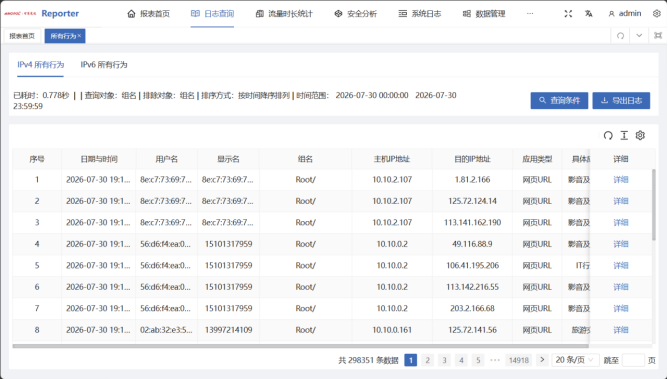Toggle fullscreen mode icon
Viewport: 668px width, 379px height.
coord(568,14)
